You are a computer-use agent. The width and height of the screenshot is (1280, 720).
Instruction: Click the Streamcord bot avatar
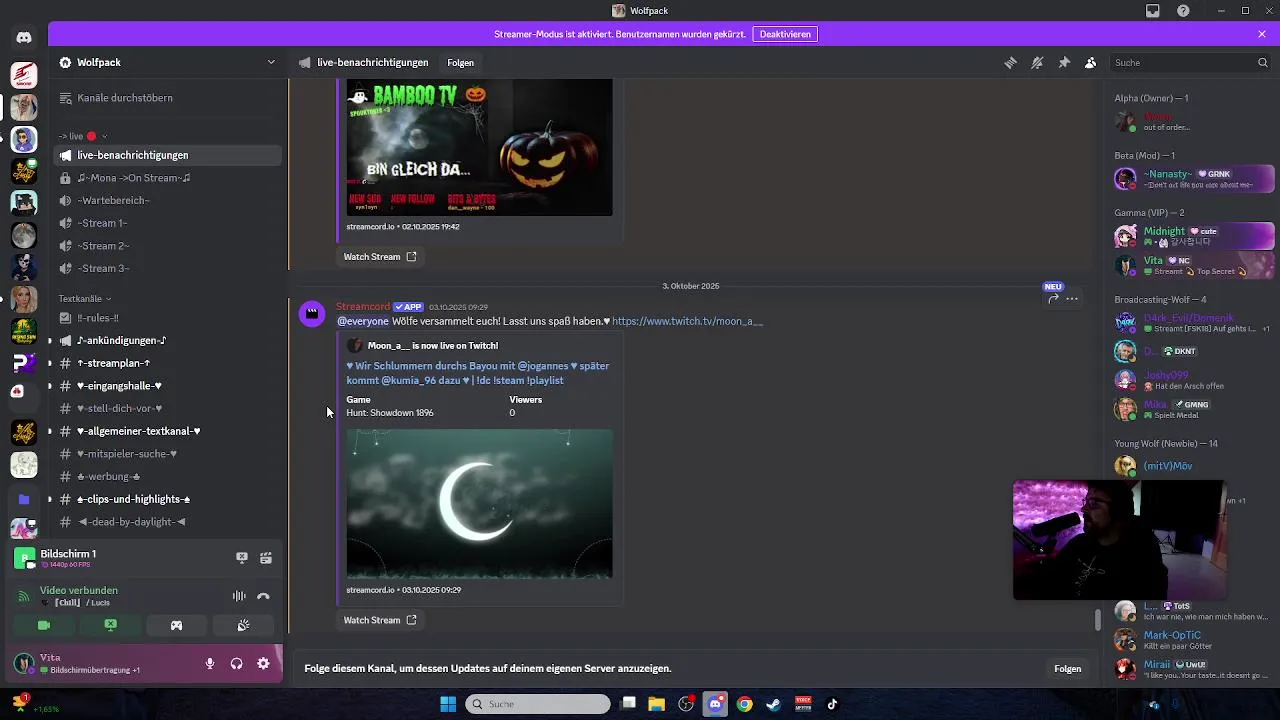pyautogui.click(x=312, y=314)
